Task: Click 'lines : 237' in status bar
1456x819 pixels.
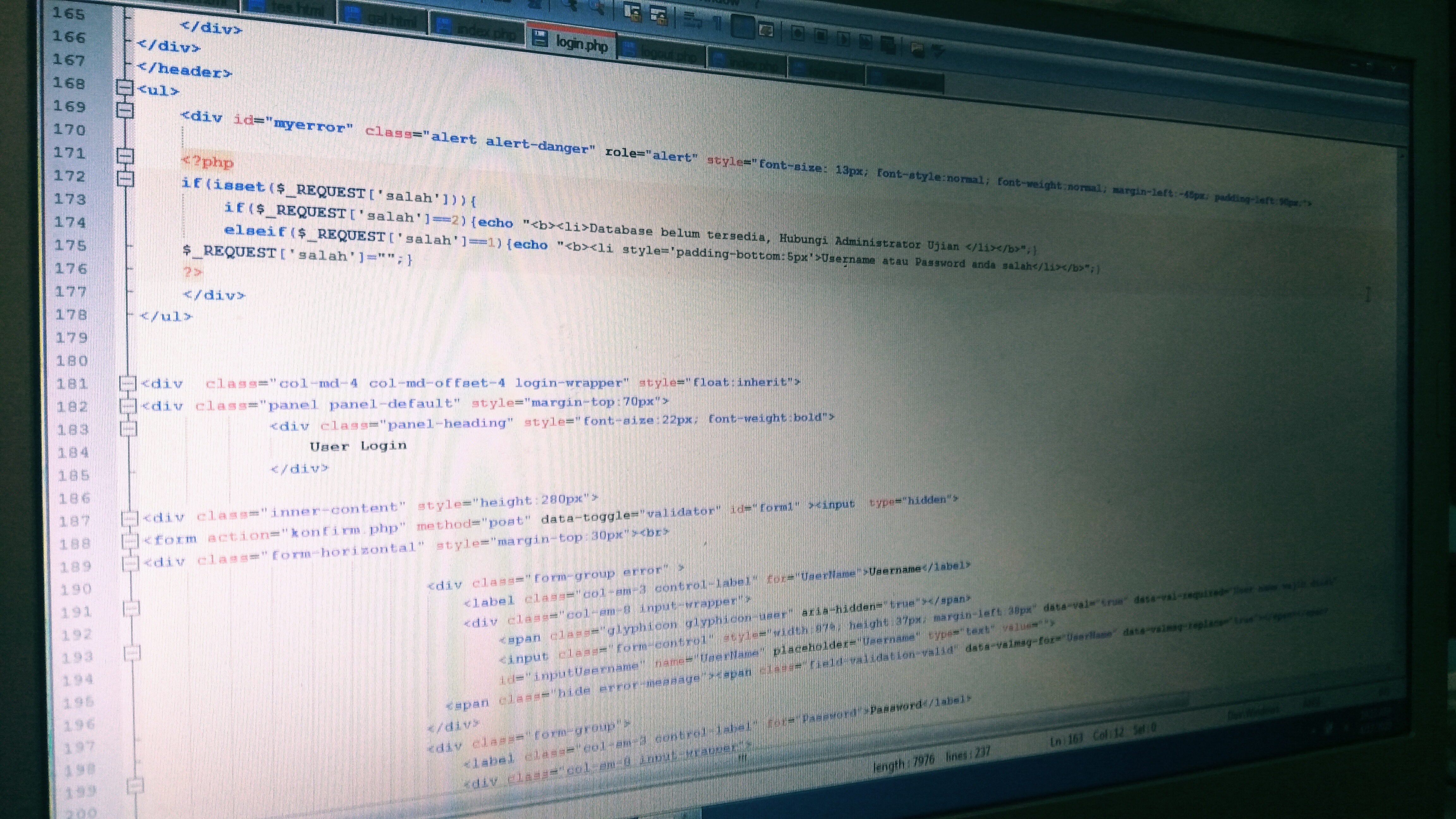Action: click(x=968, y=754)
